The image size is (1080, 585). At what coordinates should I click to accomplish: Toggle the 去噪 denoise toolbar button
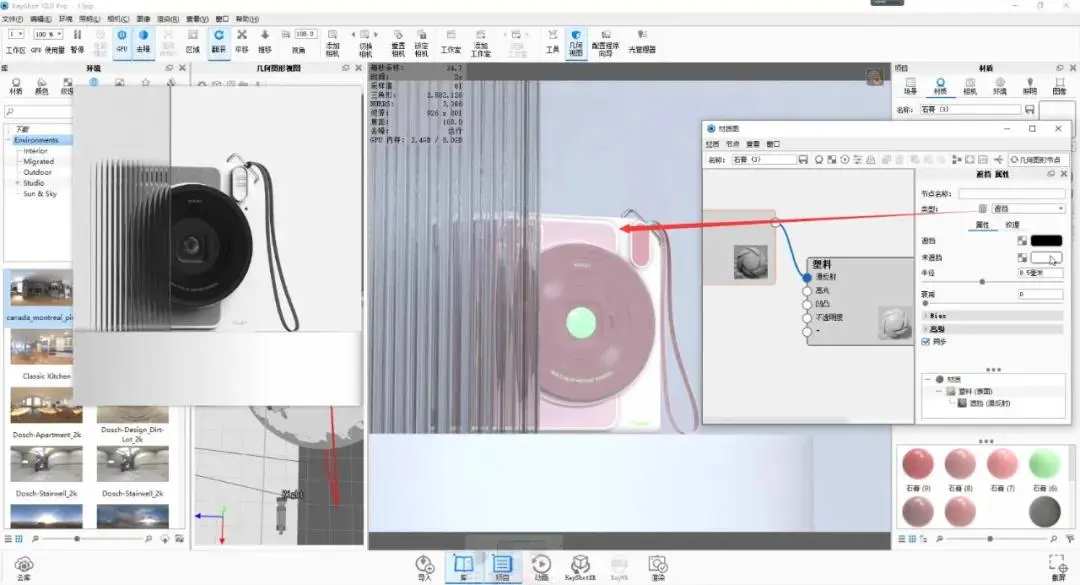(x=143, y=41)
